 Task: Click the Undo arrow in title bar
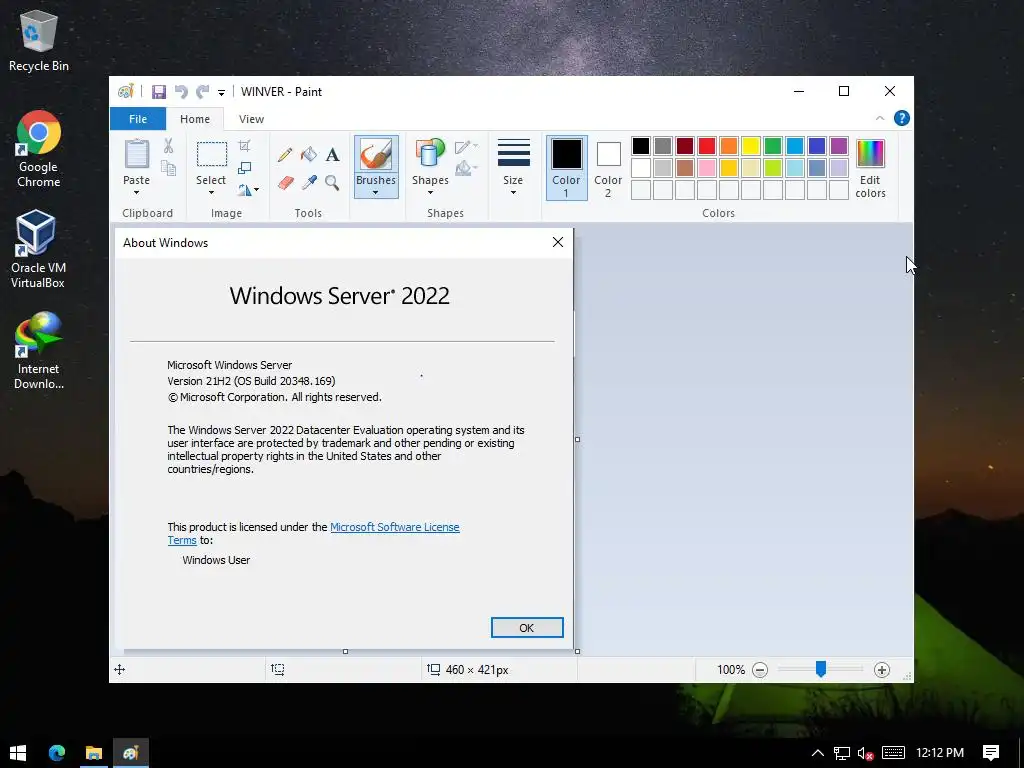[181, 92]
